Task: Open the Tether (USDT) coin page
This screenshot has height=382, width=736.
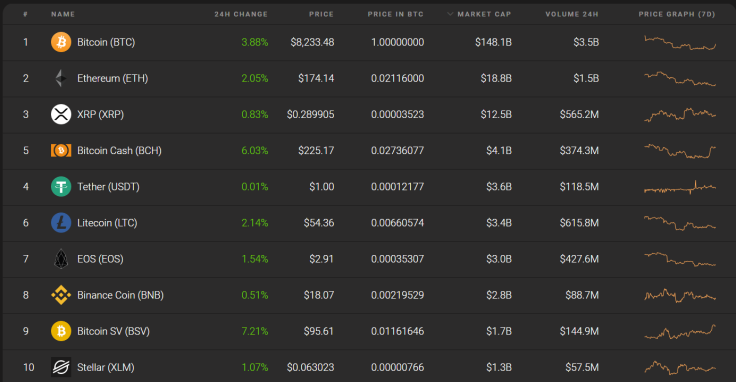Action: click(108, 187)
